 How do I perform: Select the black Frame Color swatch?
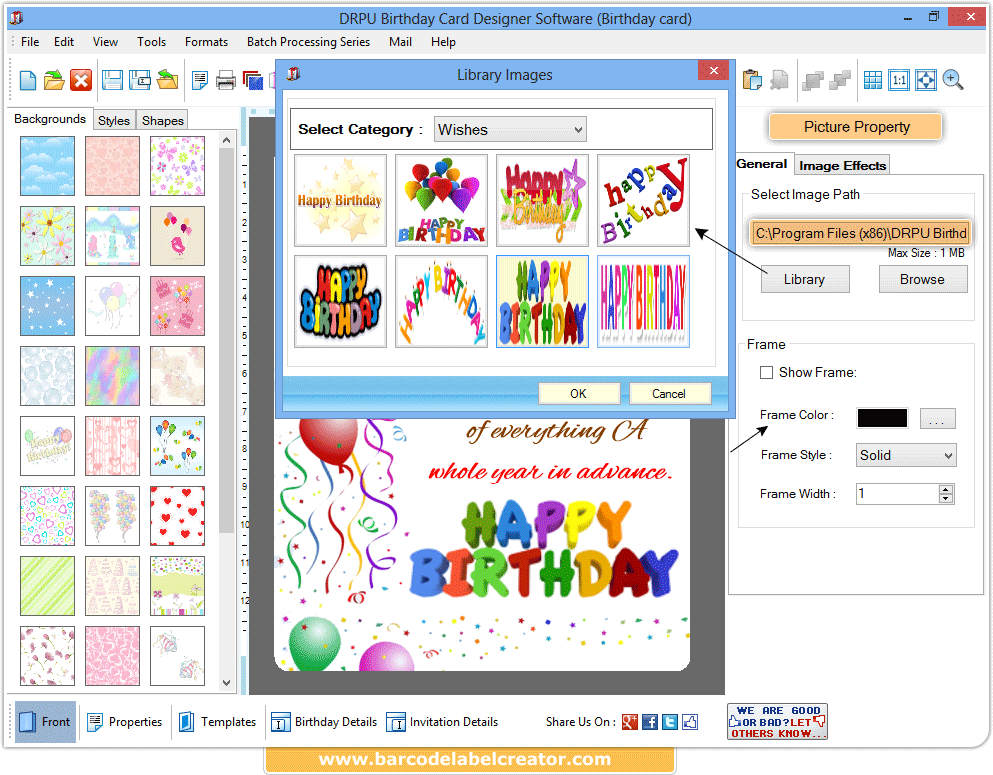[x=880, y=418]
